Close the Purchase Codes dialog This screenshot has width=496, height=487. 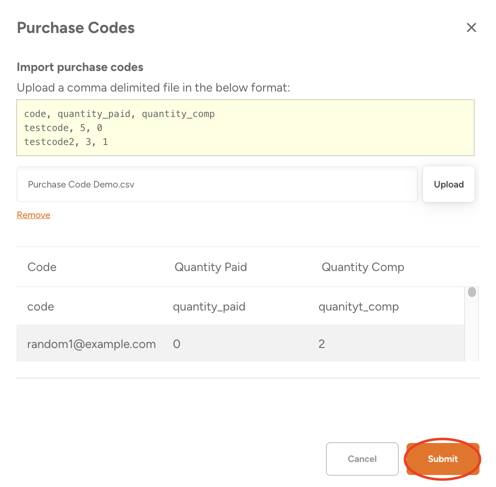point(471,28)
